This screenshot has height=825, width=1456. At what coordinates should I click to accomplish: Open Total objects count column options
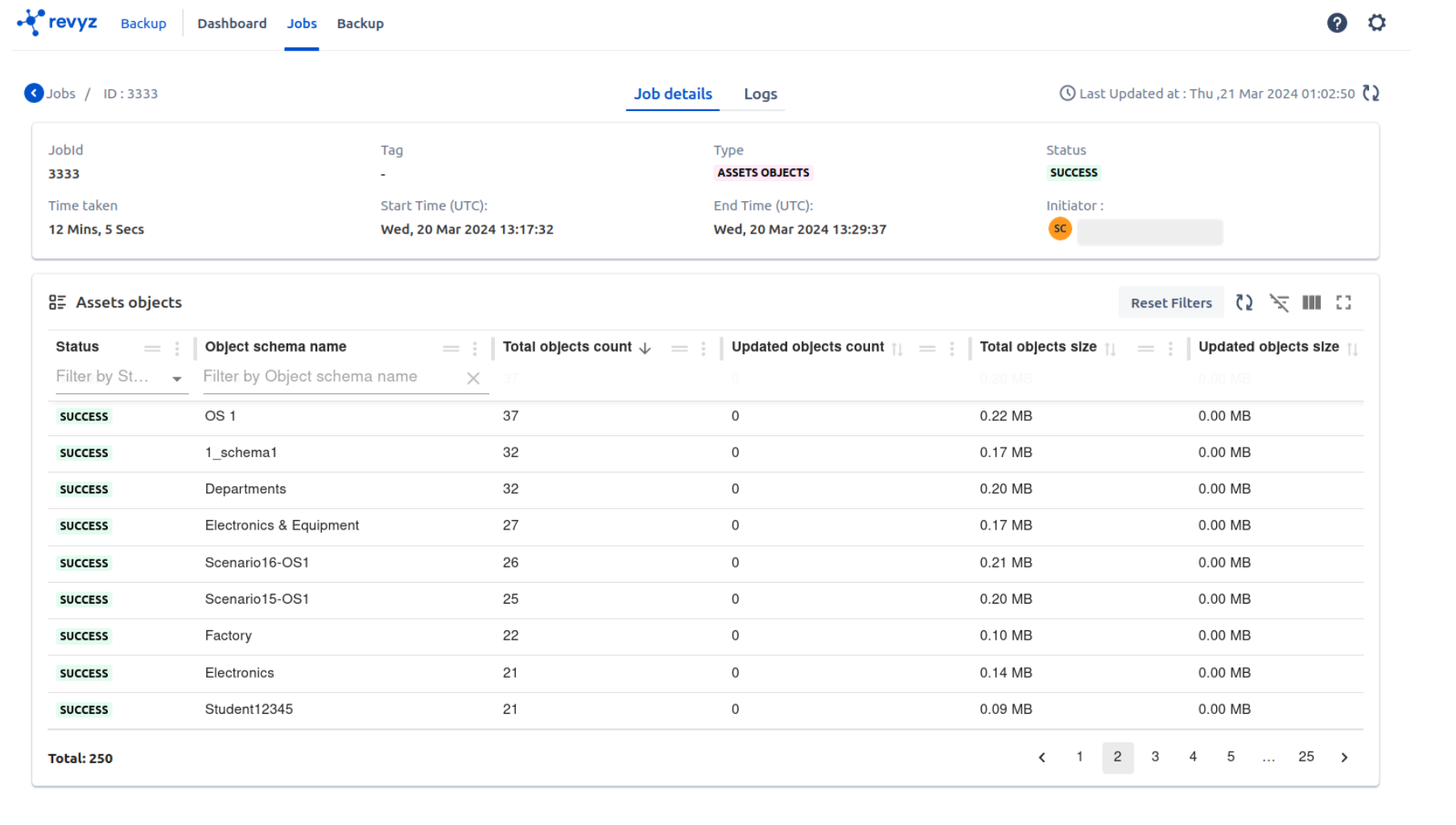(x=703, y=349)
